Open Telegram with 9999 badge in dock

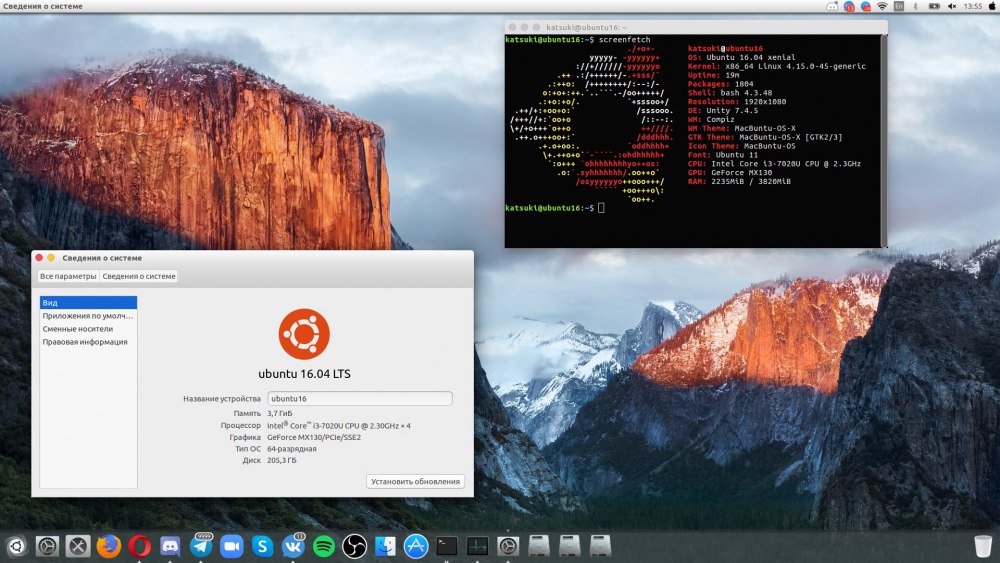pos(201,546)
